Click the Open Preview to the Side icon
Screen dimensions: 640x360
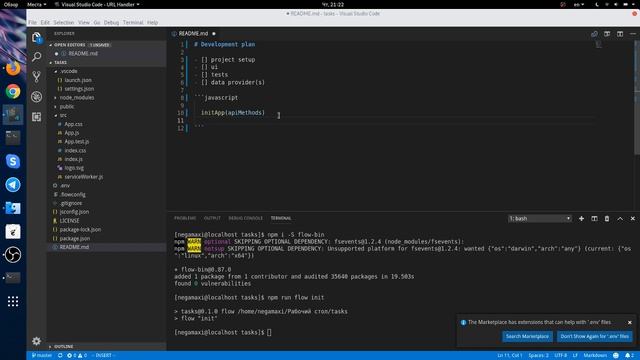pos(607,33)
